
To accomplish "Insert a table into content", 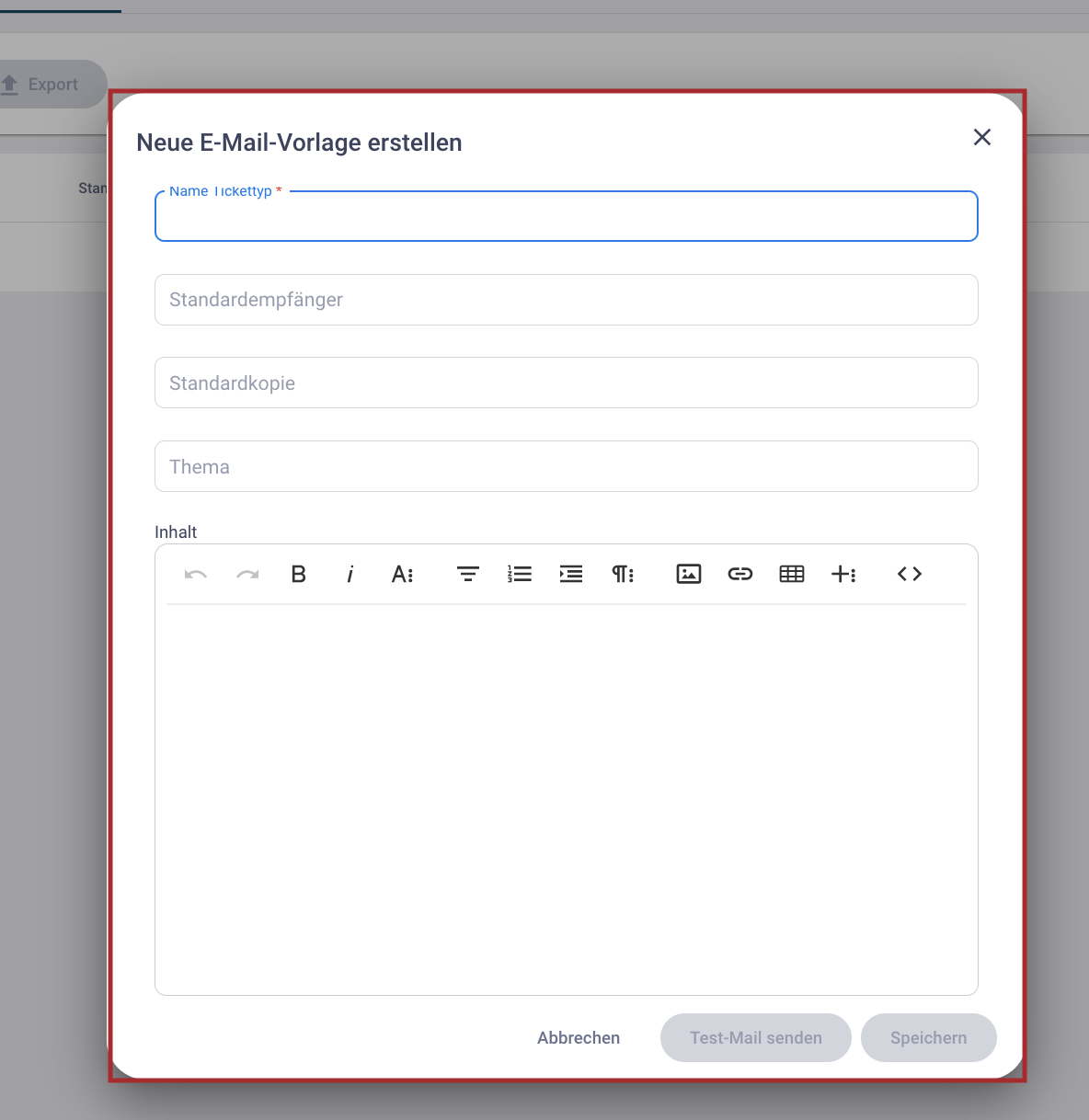I will (792, 574).
